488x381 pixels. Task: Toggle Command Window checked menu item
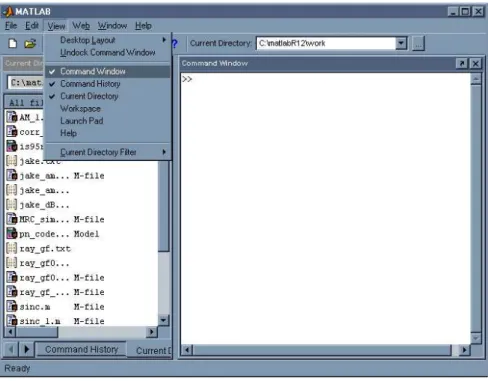(107, 71)
